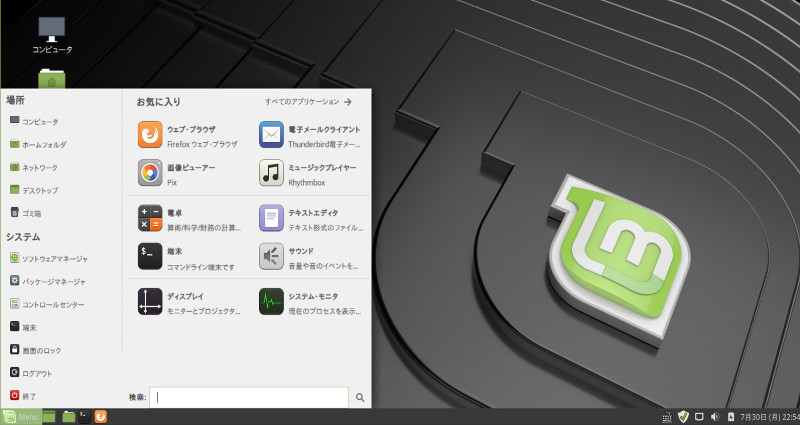Open the calculator (電卓) app
This screenshot has width=800, height=425.
189,219
